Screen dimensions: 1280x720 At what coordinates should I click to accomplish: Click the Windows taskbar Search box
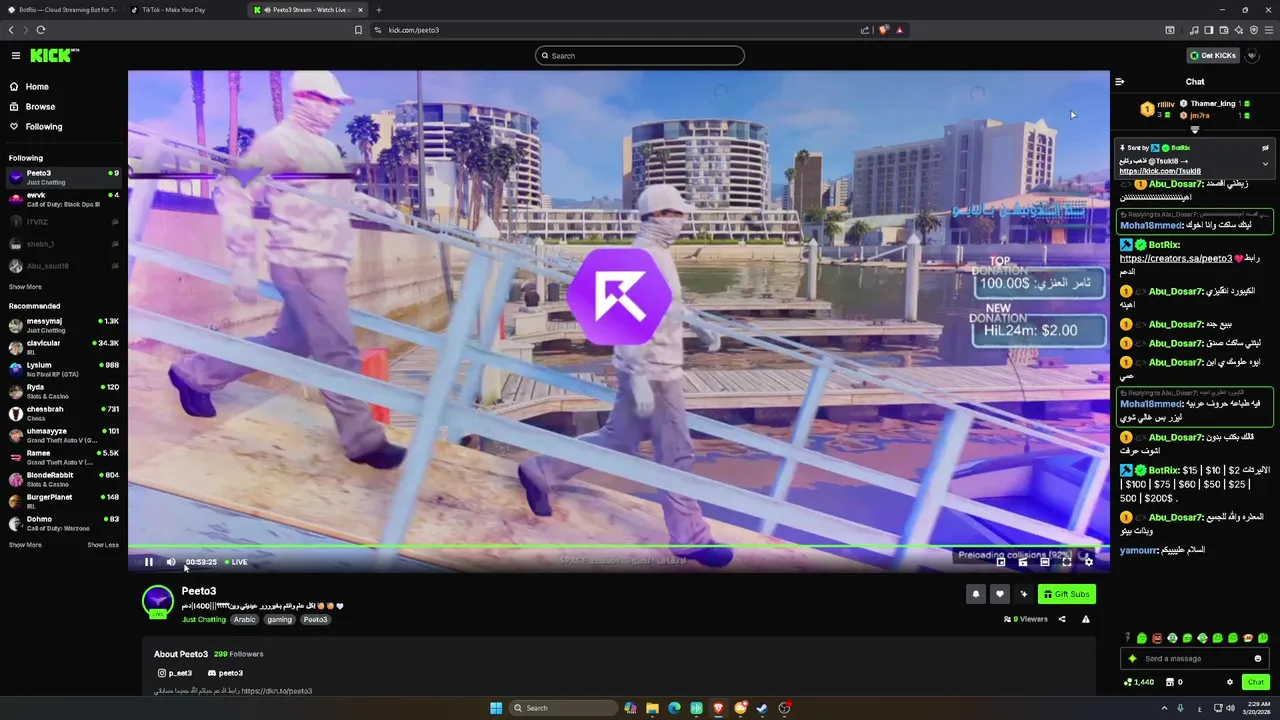pyautogui.click(x=565, y=708)
